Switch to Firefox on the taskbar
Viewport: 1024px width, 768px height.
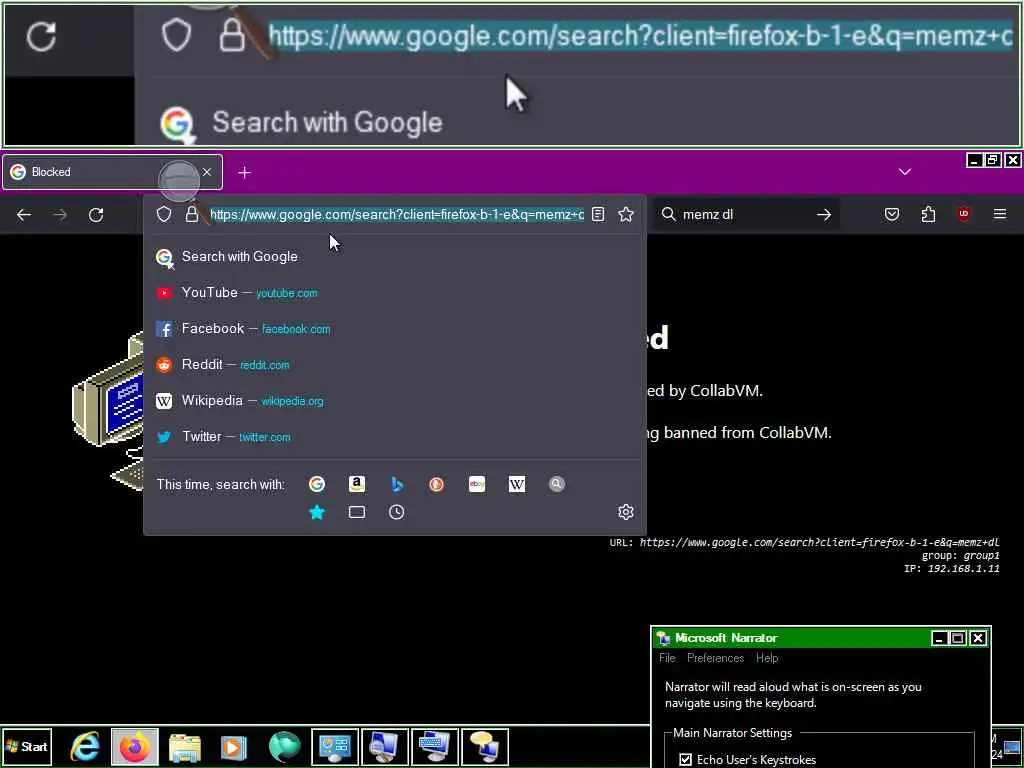click(x=135, y=746)
